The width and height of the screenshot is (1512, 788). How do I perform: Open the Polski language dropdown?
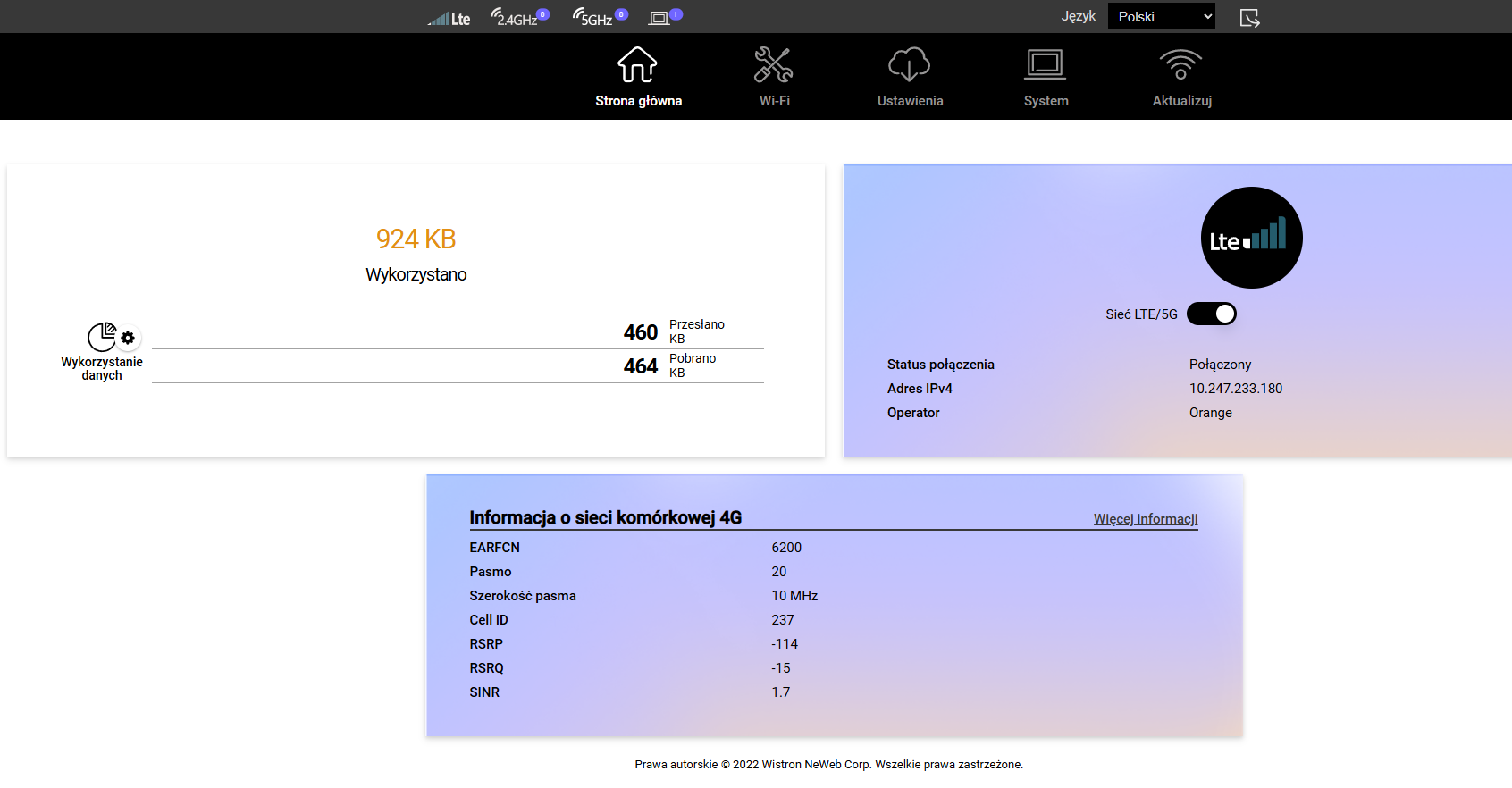pyautogui.click(x=1162, y=16)
